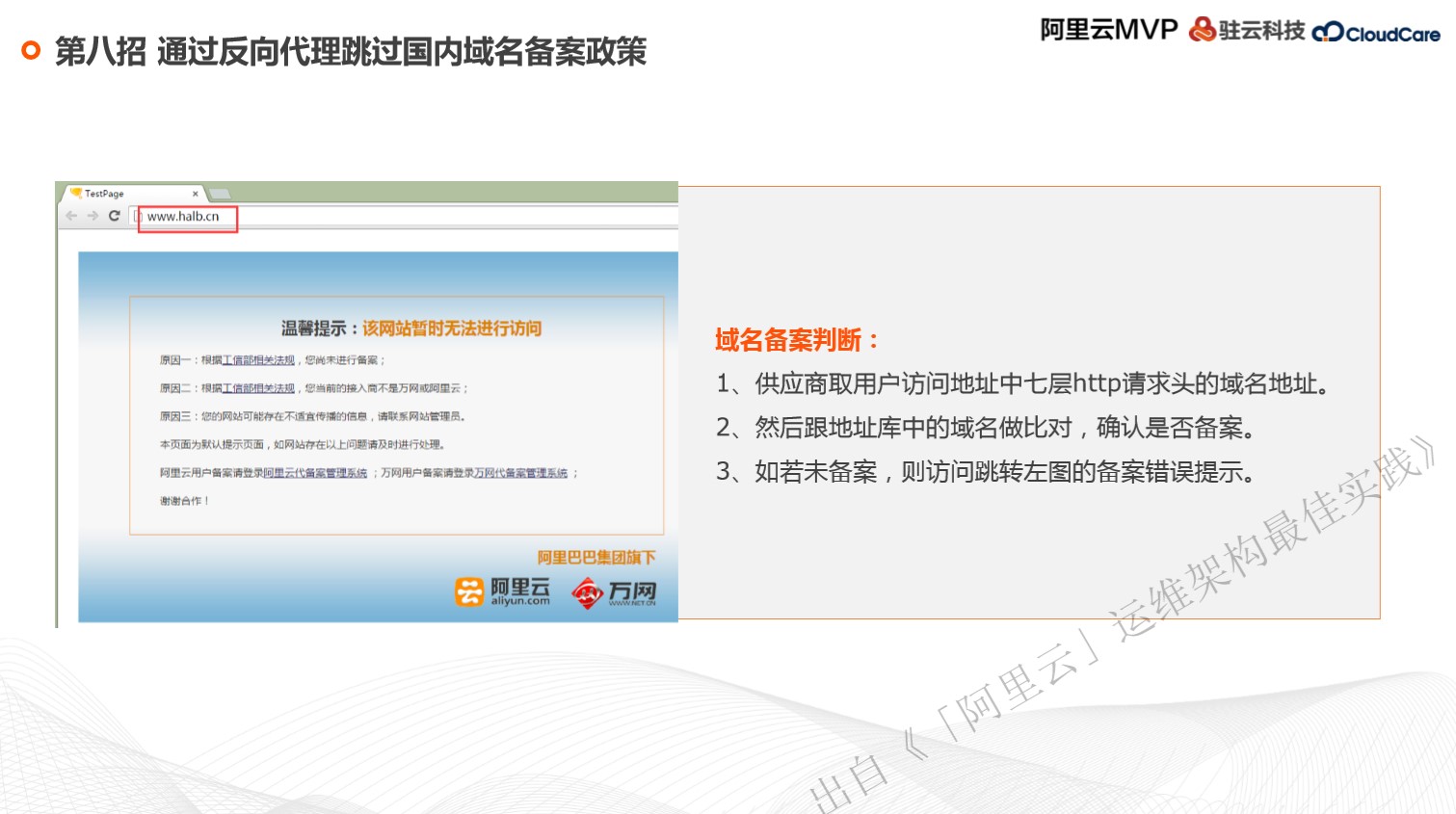Click the 原因三 line of text
This screenshot has width=1456, height=814.
pyautogui.click(x=313, y=416)
